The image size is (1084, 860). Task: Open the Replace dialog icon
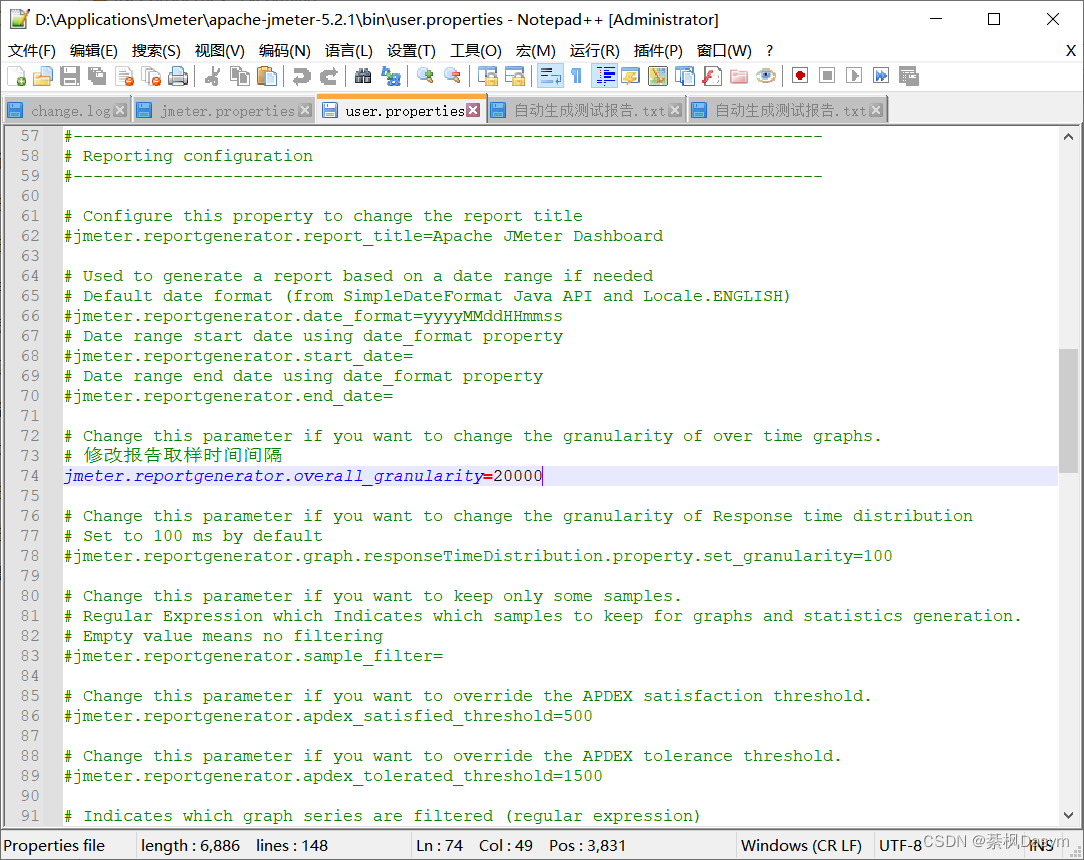[390, 76]
